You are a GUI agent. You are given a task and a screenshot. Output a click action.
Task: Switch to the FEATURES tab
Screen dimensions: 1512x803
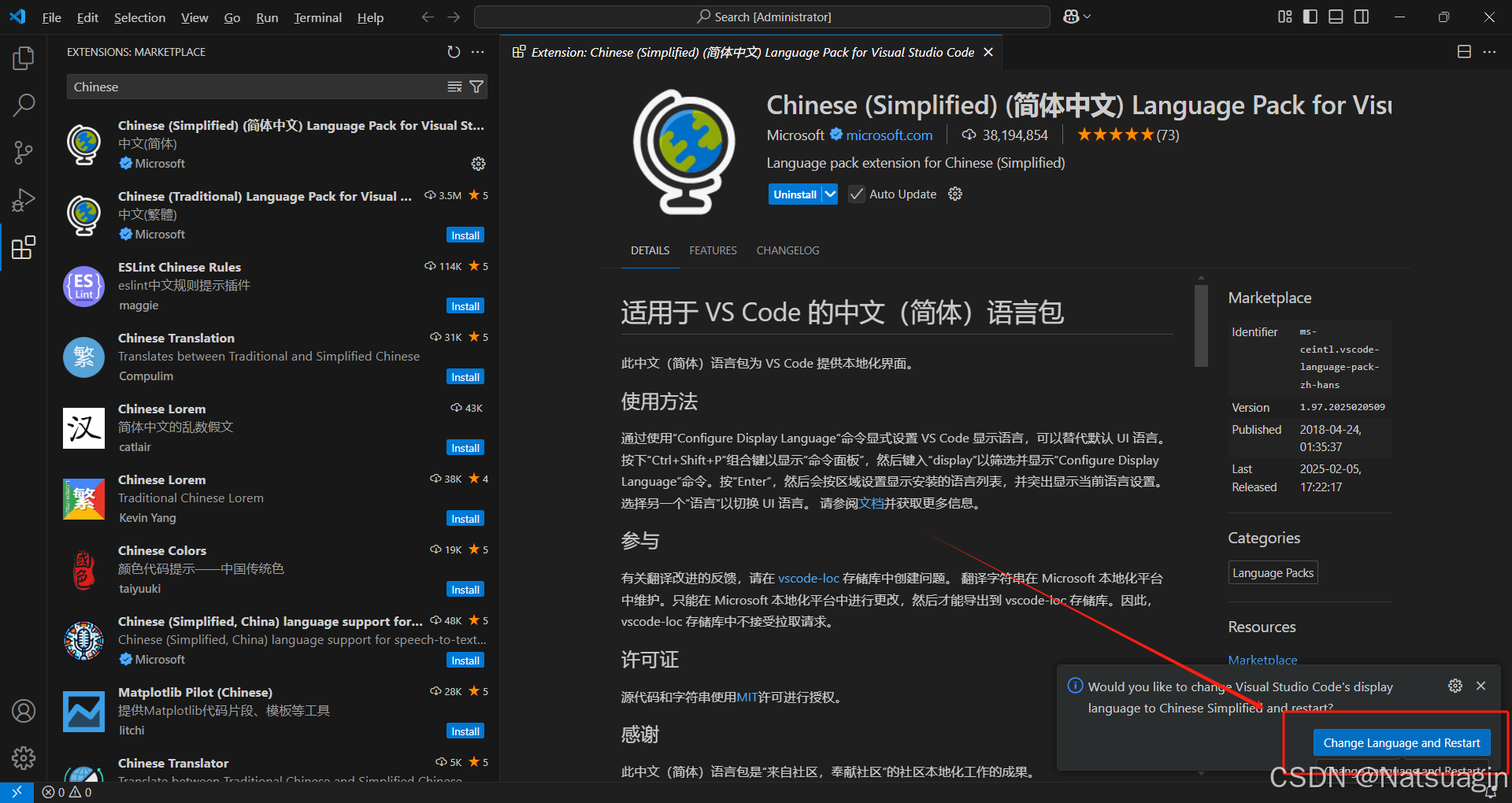713,250
